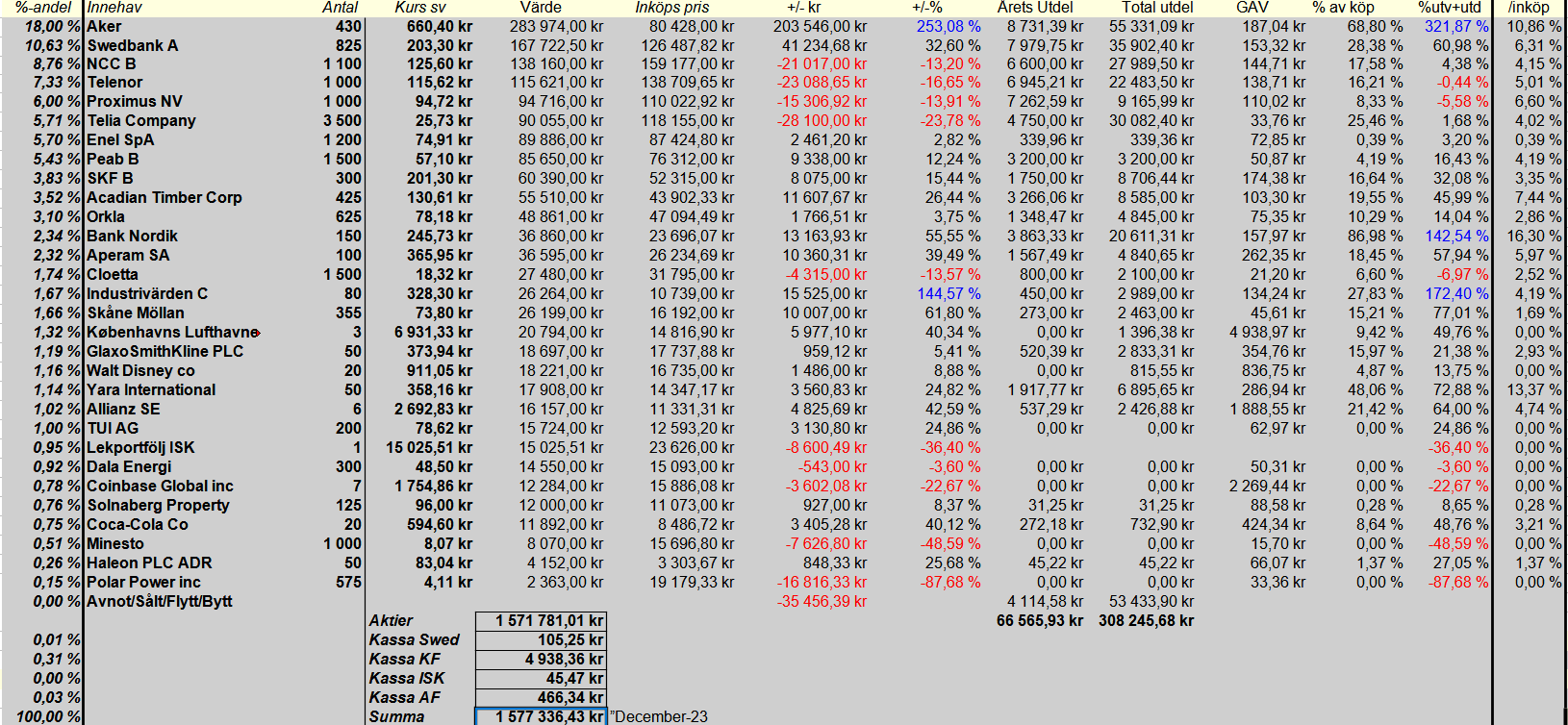This screenshot has height=725, width=1568.
Task: Select the Enel SpA cell
Action: point(120,140)
